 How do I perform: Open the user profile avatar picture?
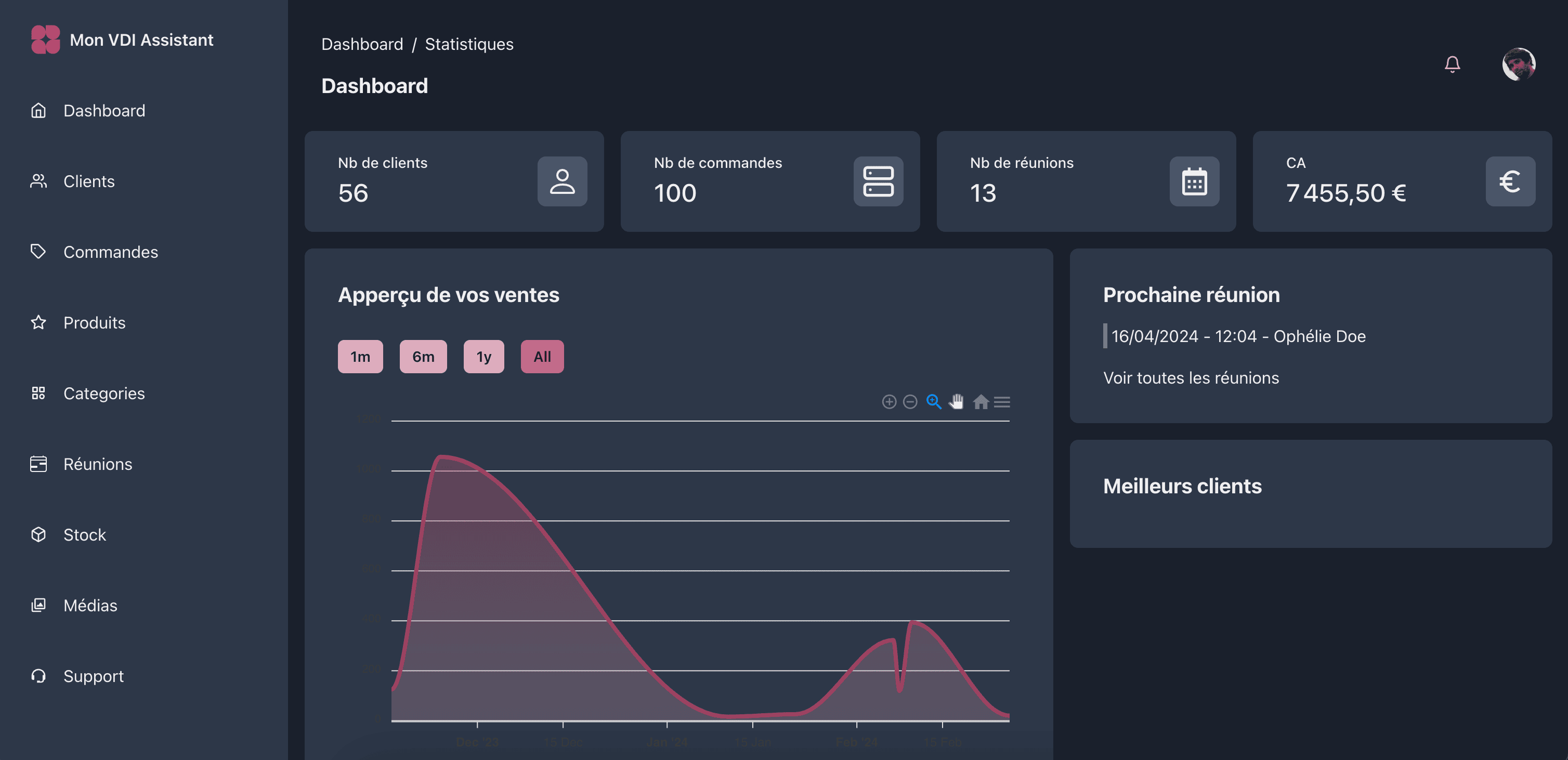click(1518, 64)
